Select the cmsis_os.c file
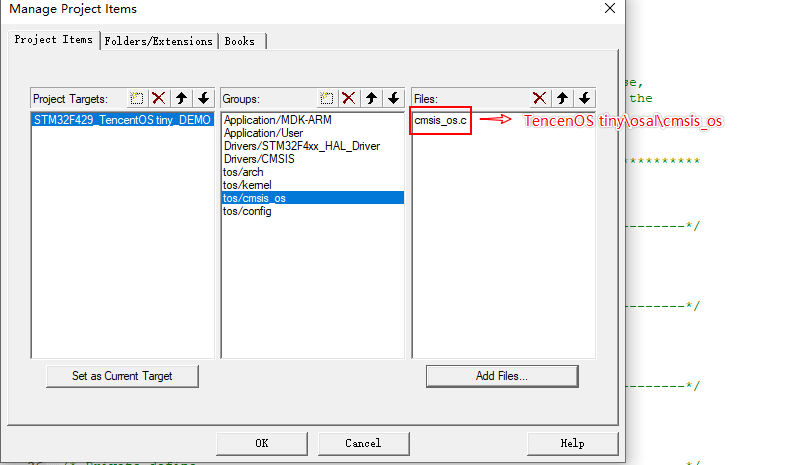This screenshot has width=794, height=465. pyautogui.click(x=441, y=121)
